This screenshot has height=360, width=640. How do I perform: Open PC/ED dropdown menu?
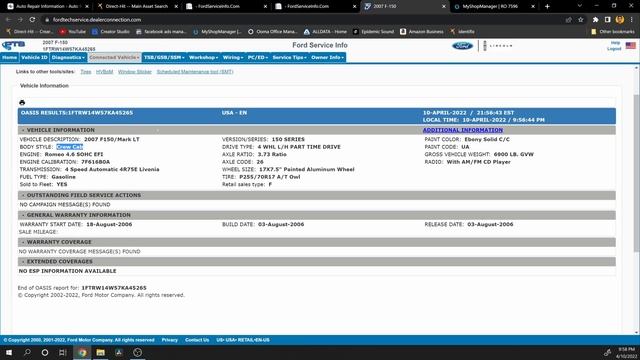click(258, 58)
